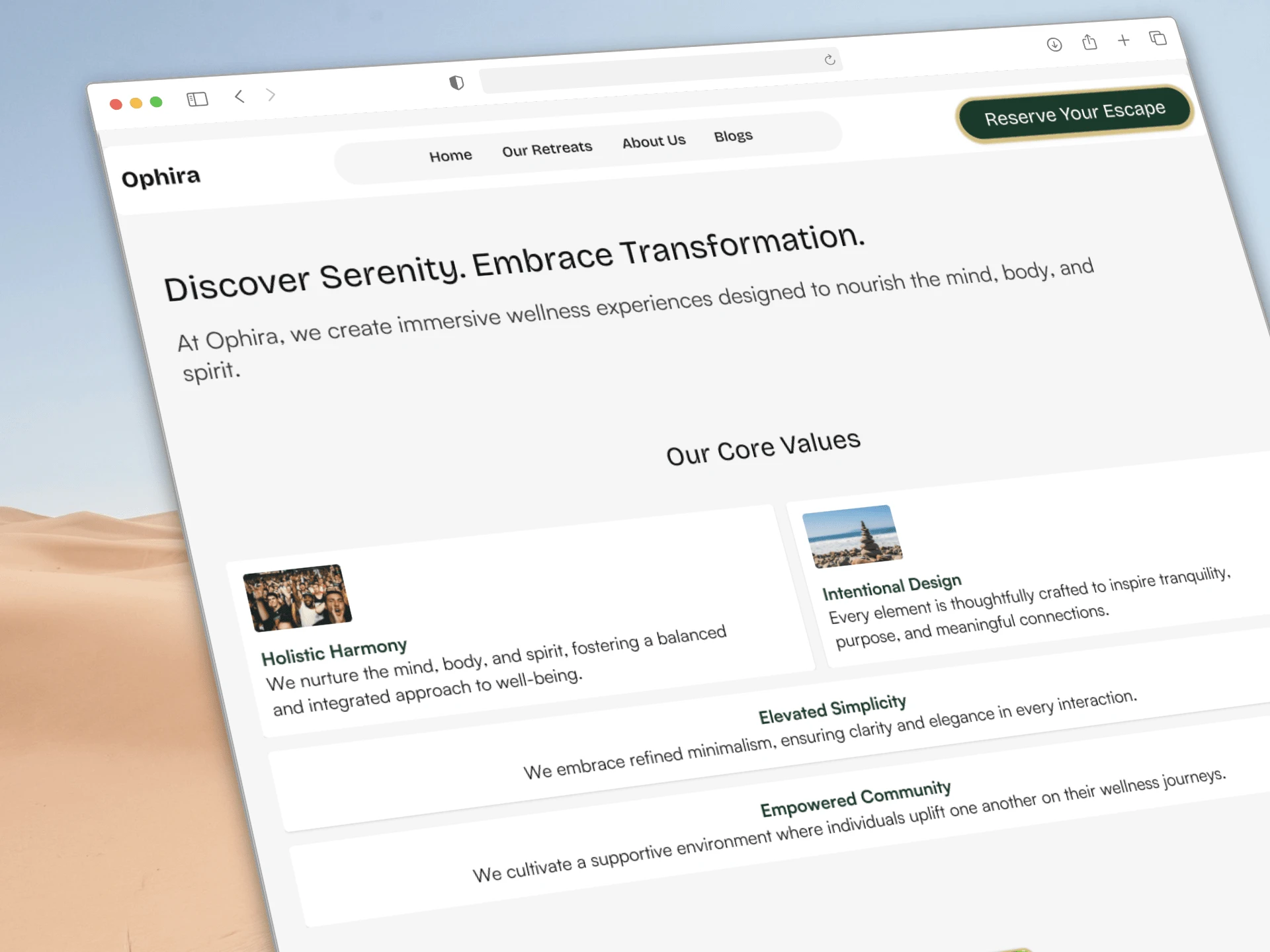Open the About Us menu item
1270x952 pixels.
[654, 141]
